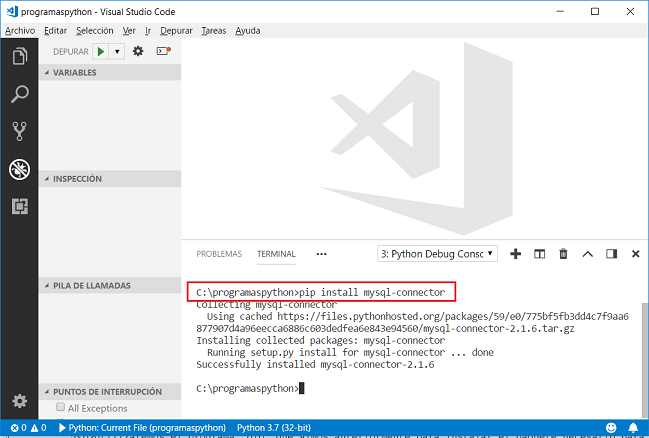649x438 pixels.
Task: Open the Selección menu
Action: pos(95,31)
